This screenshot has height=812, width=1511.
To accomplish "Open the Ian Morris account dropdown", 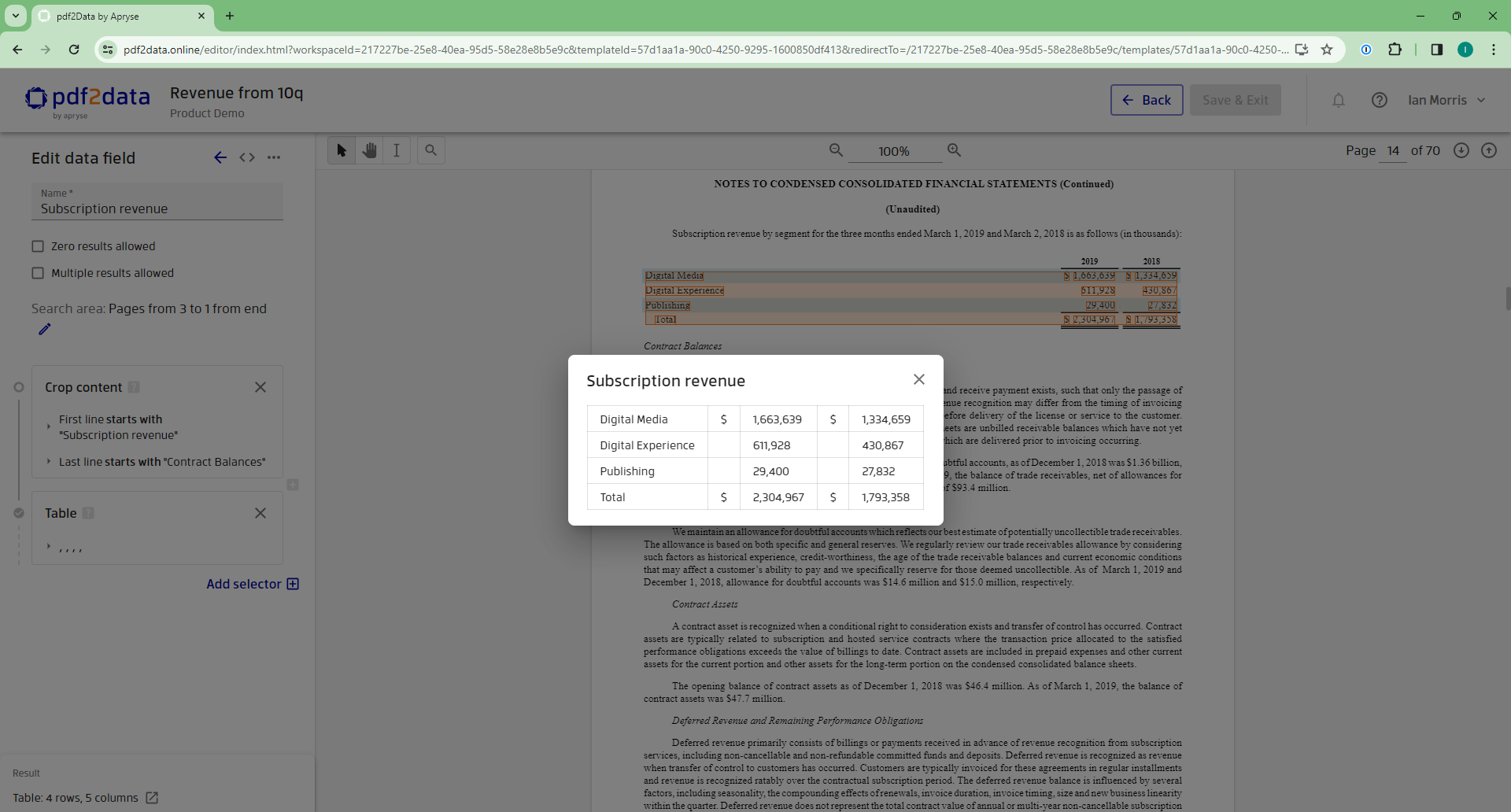I will coord(1446,100).
